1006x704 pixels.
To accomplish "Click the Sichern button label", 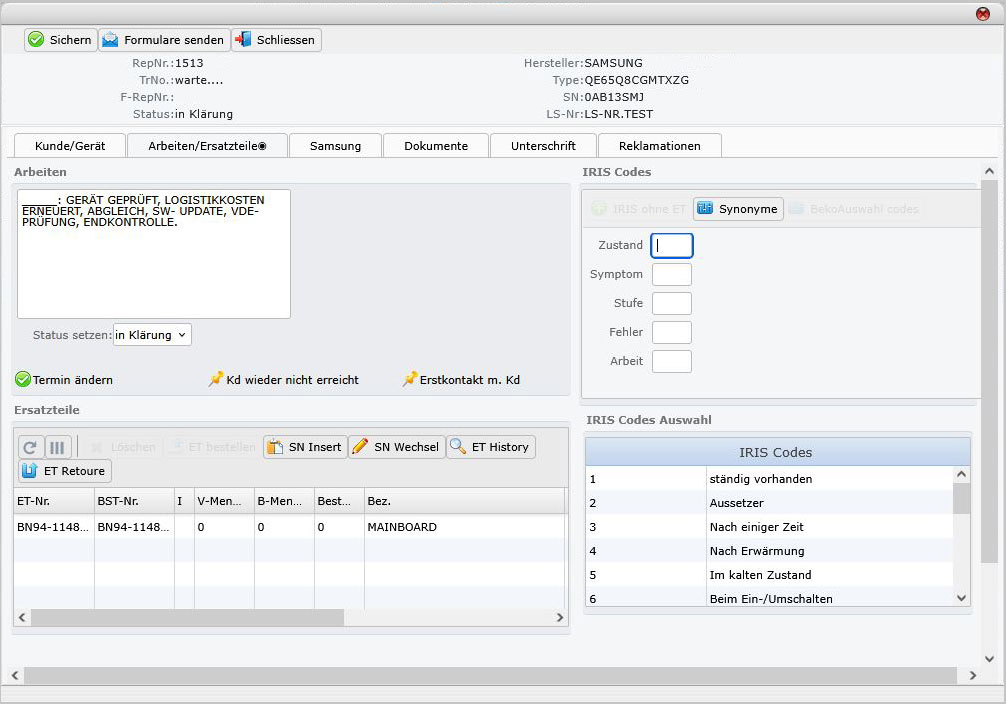I will point(71,40).
